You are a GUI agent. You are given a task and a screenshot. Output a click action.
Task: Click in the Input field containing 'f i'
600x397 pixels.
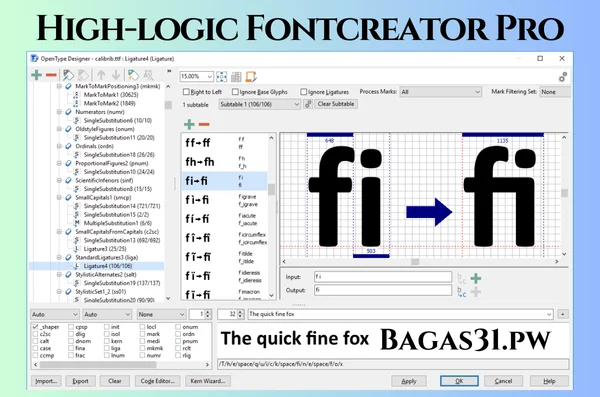click(383, 277)
